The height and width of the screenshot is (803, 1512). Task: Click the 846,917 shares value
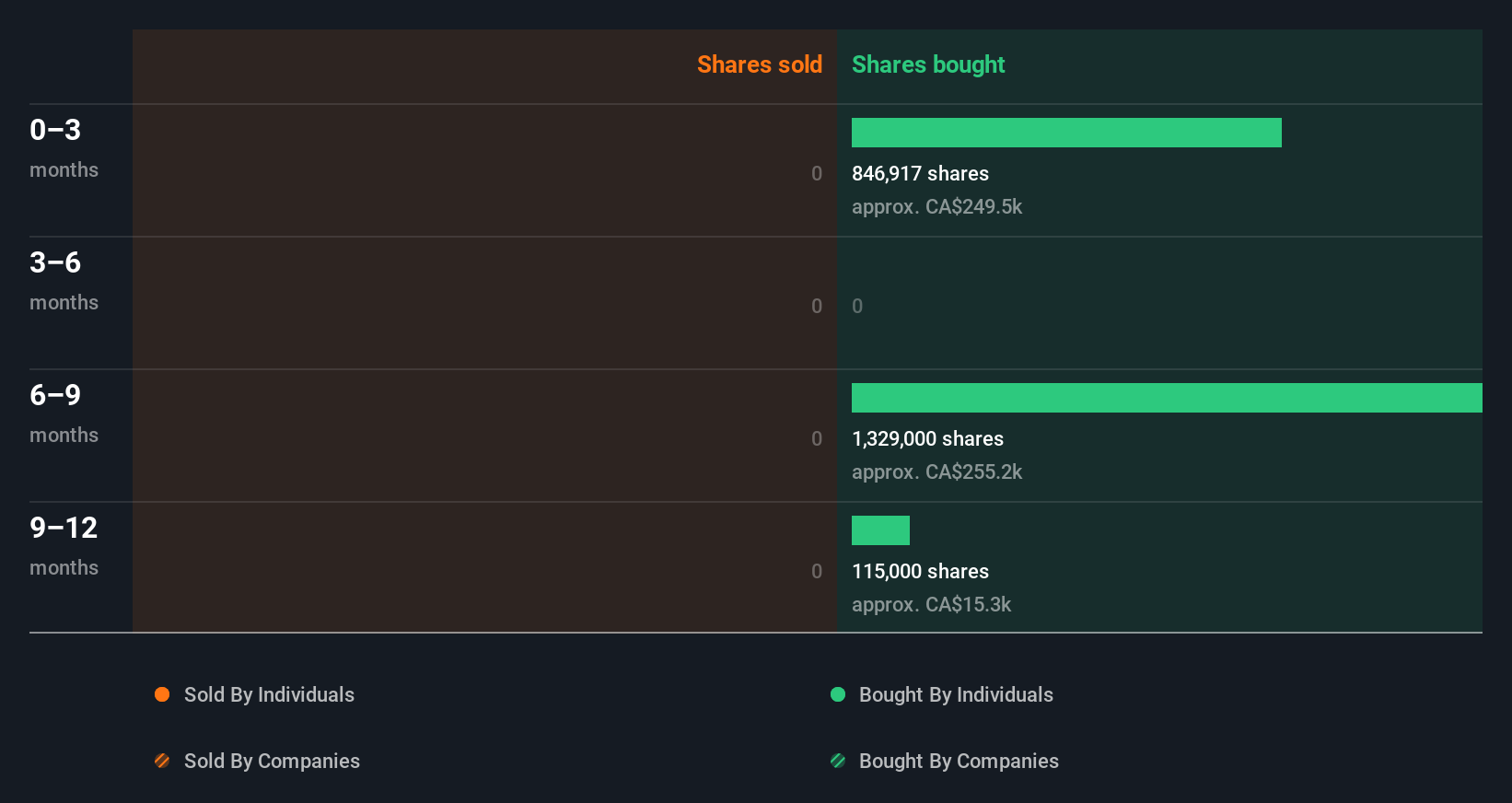[920, 173]
